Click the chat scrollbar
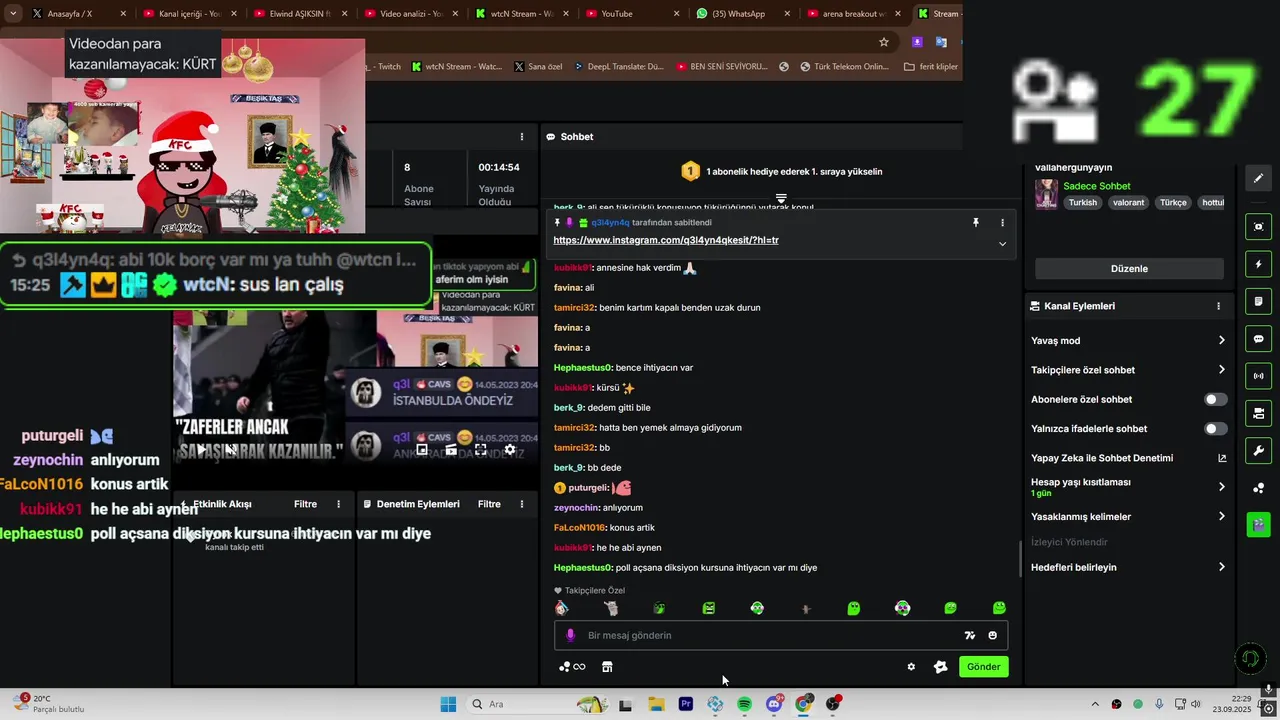 [1020, 559]
